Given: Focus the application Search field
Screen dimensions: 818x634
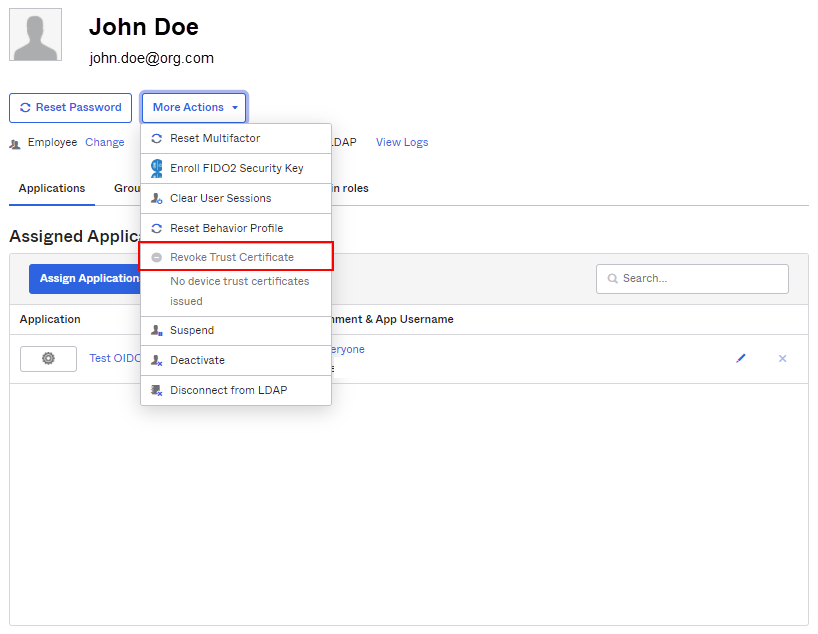Looking at the screenshot, I should [x=700, y=279].
